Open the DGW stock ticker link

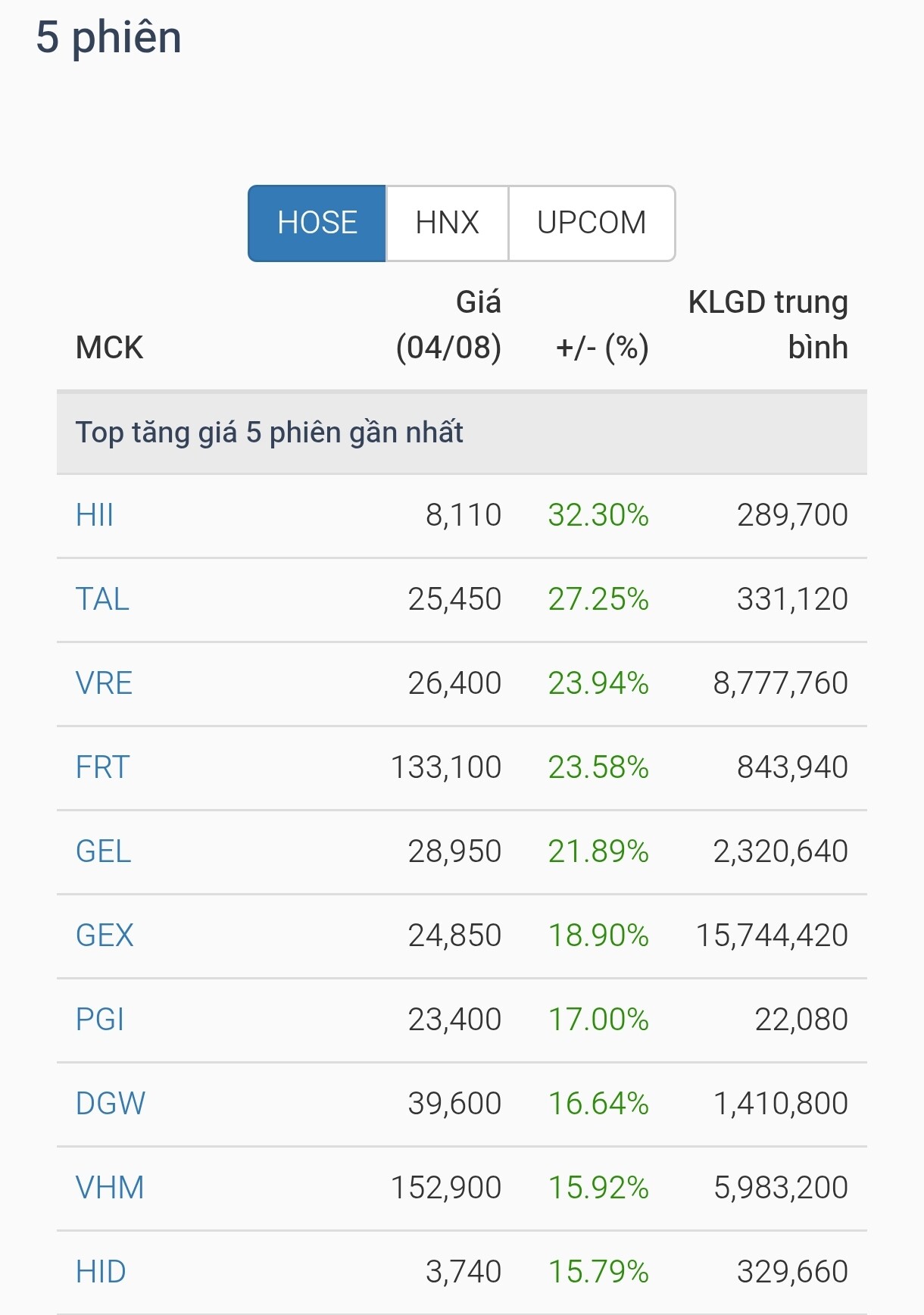(110, 1104)
